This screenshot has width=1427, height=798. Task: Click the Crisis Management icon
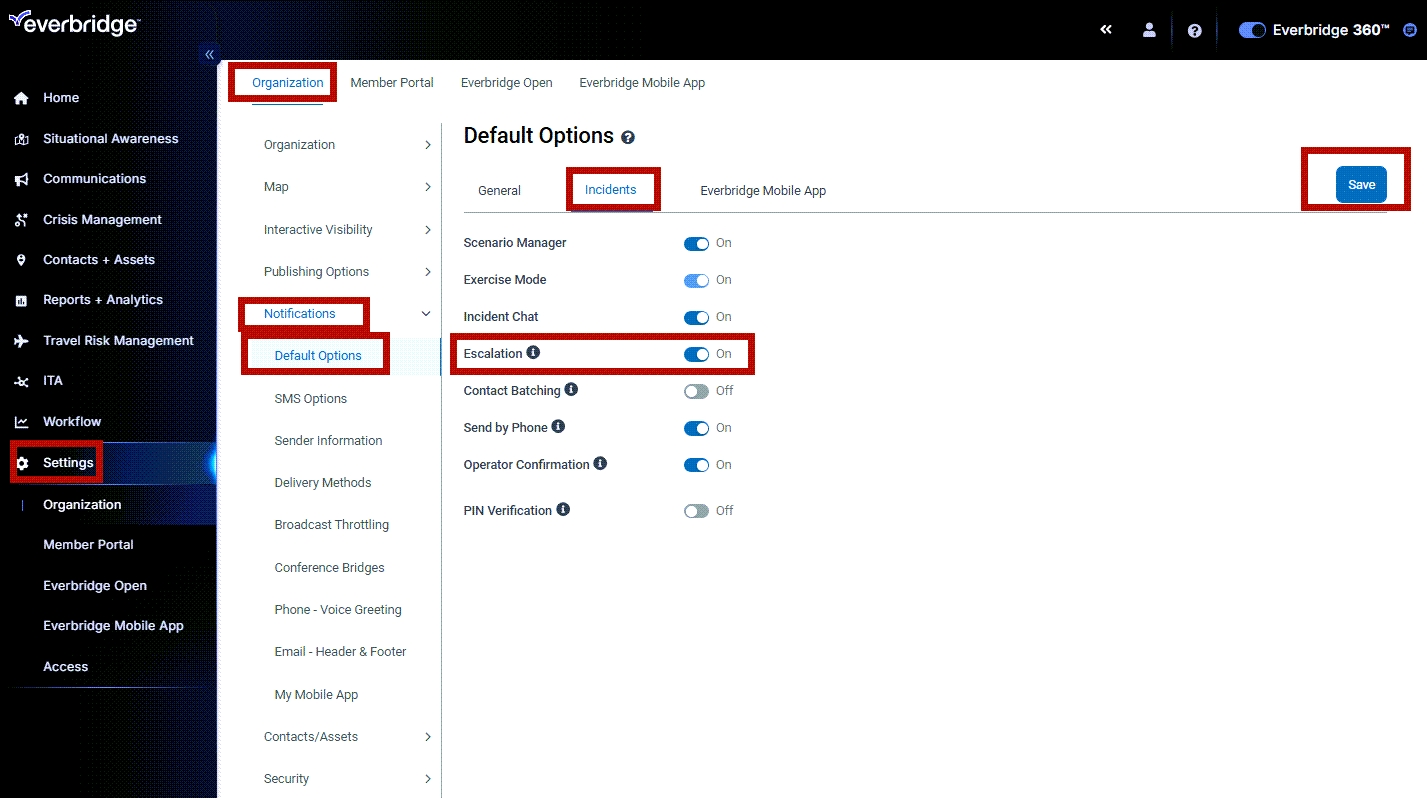(x=21, y=220)
